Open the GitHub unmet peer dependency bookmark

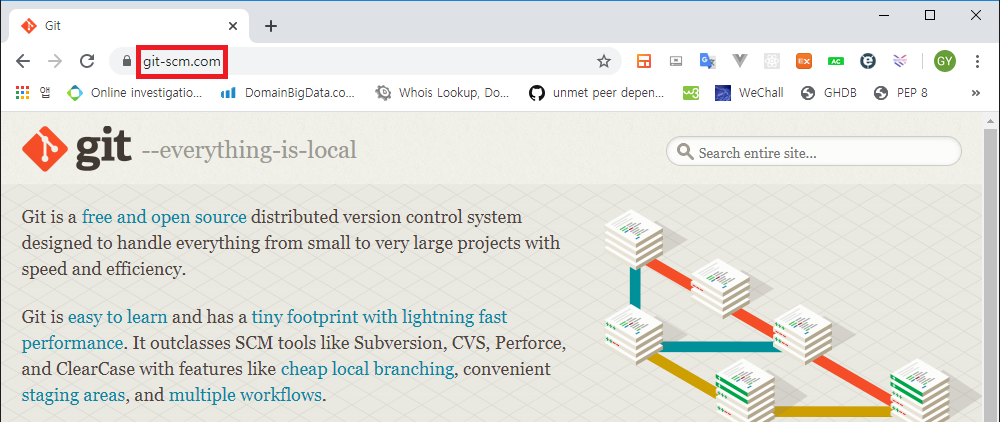[x=597, y=93]
